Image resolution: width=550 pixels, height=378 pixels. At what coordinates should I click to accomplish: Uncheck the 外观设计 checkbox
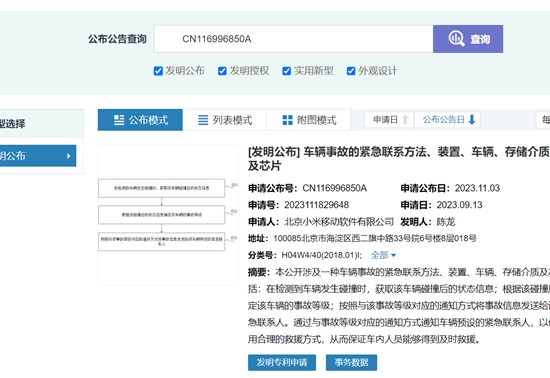click(x=351, y=71)
